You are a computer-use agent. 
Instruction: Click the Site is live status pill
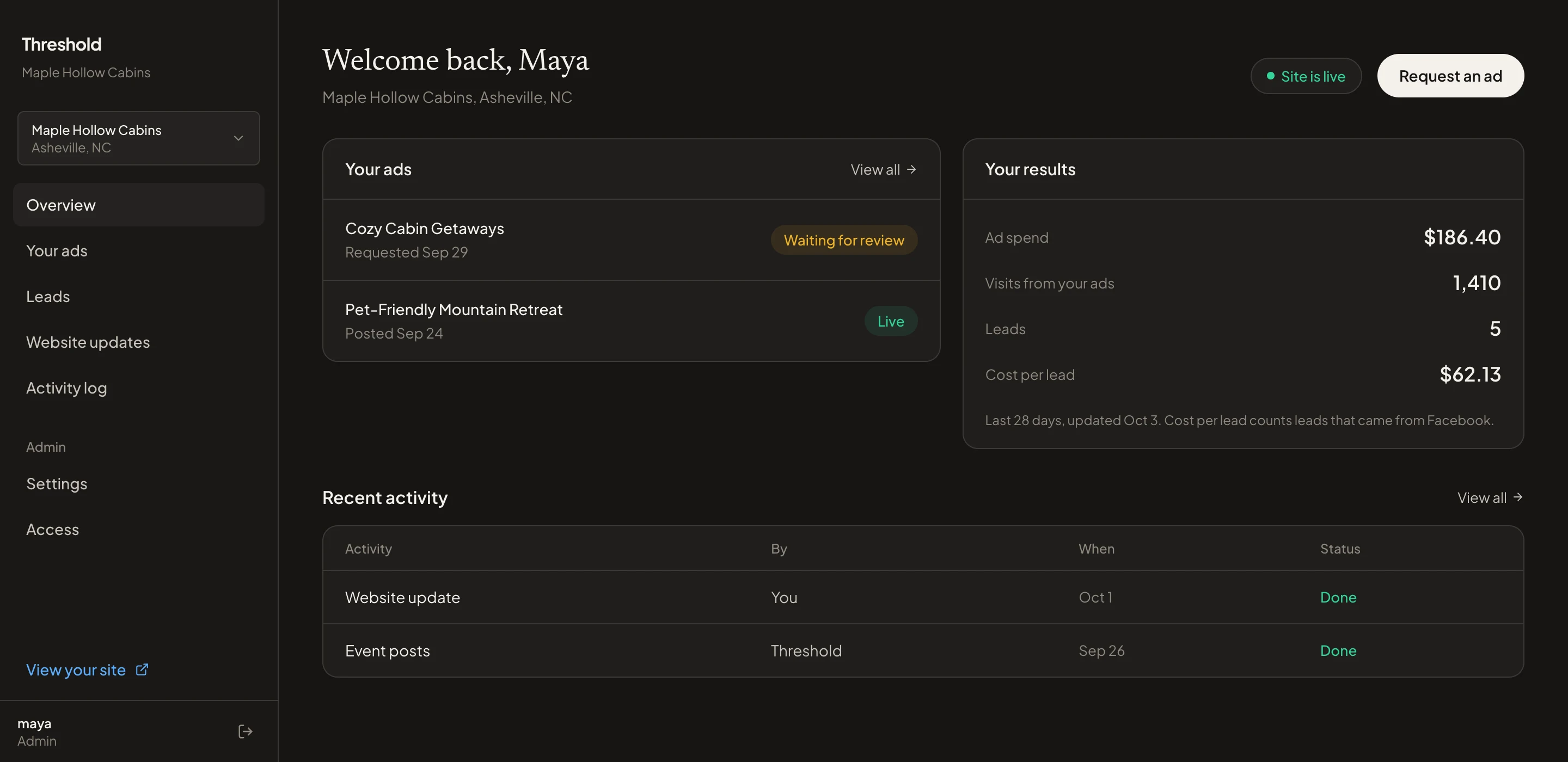point(1306,76)
